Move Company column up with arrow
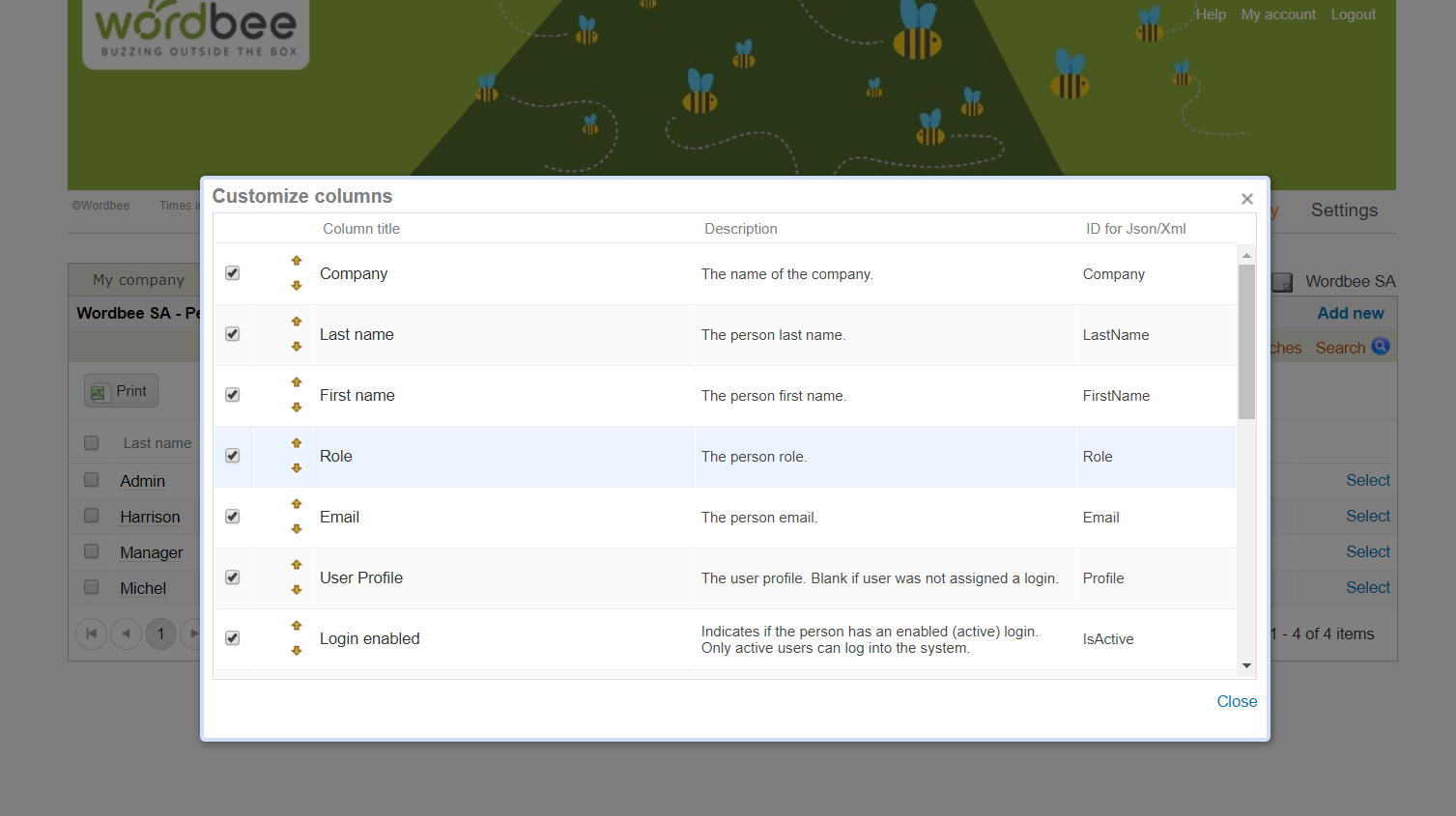Viewport: 1456px width, 816px height. [x=297, y=261]
